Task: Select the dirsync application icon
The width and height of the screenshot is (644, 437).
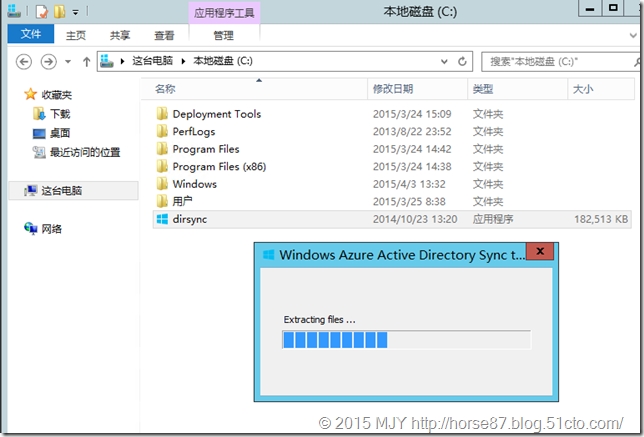Action: point(162,219)
